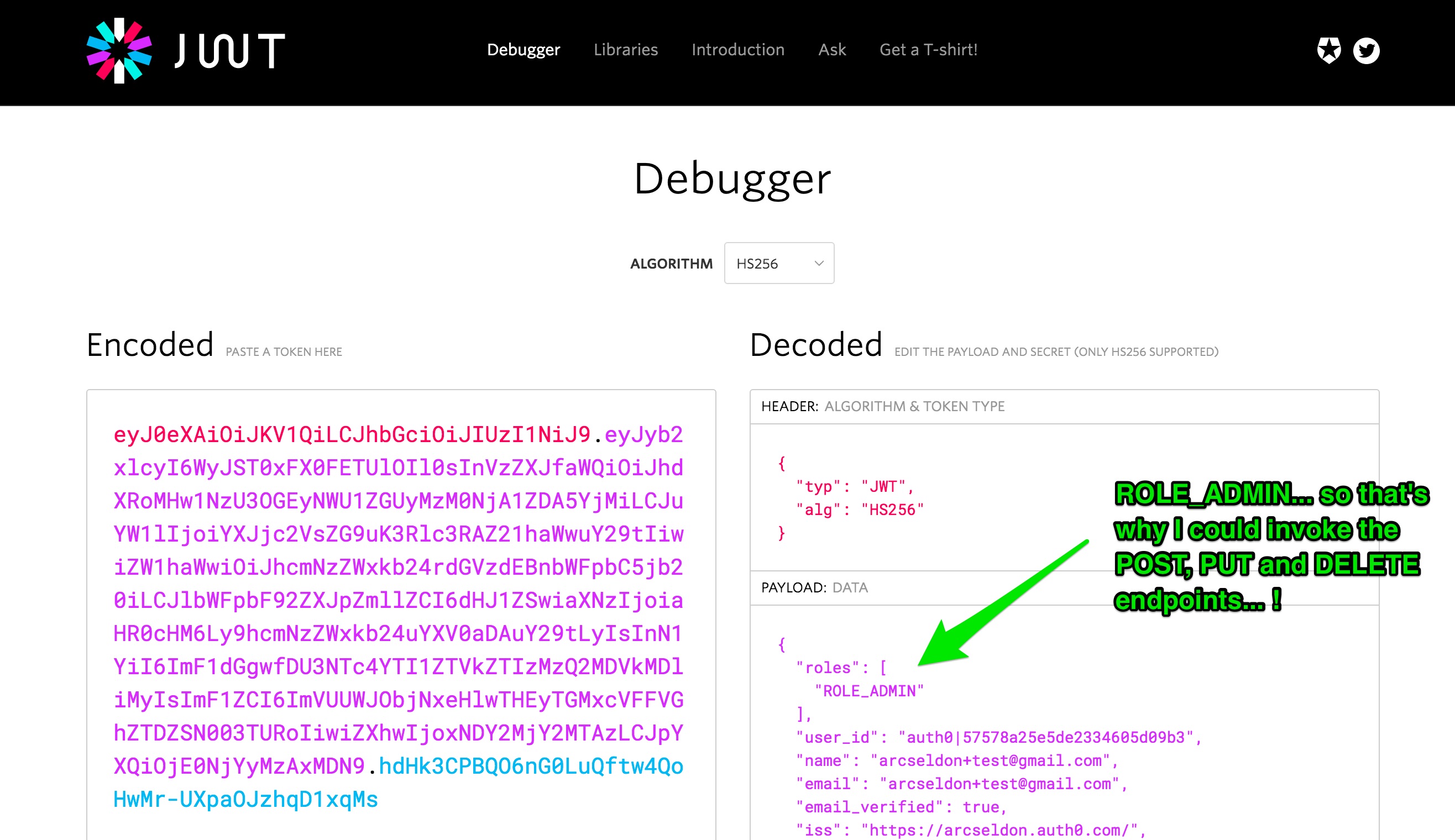1455x840 pixels.
Task: Open the Auth0 shield star icon
Action: point(1328,50)
